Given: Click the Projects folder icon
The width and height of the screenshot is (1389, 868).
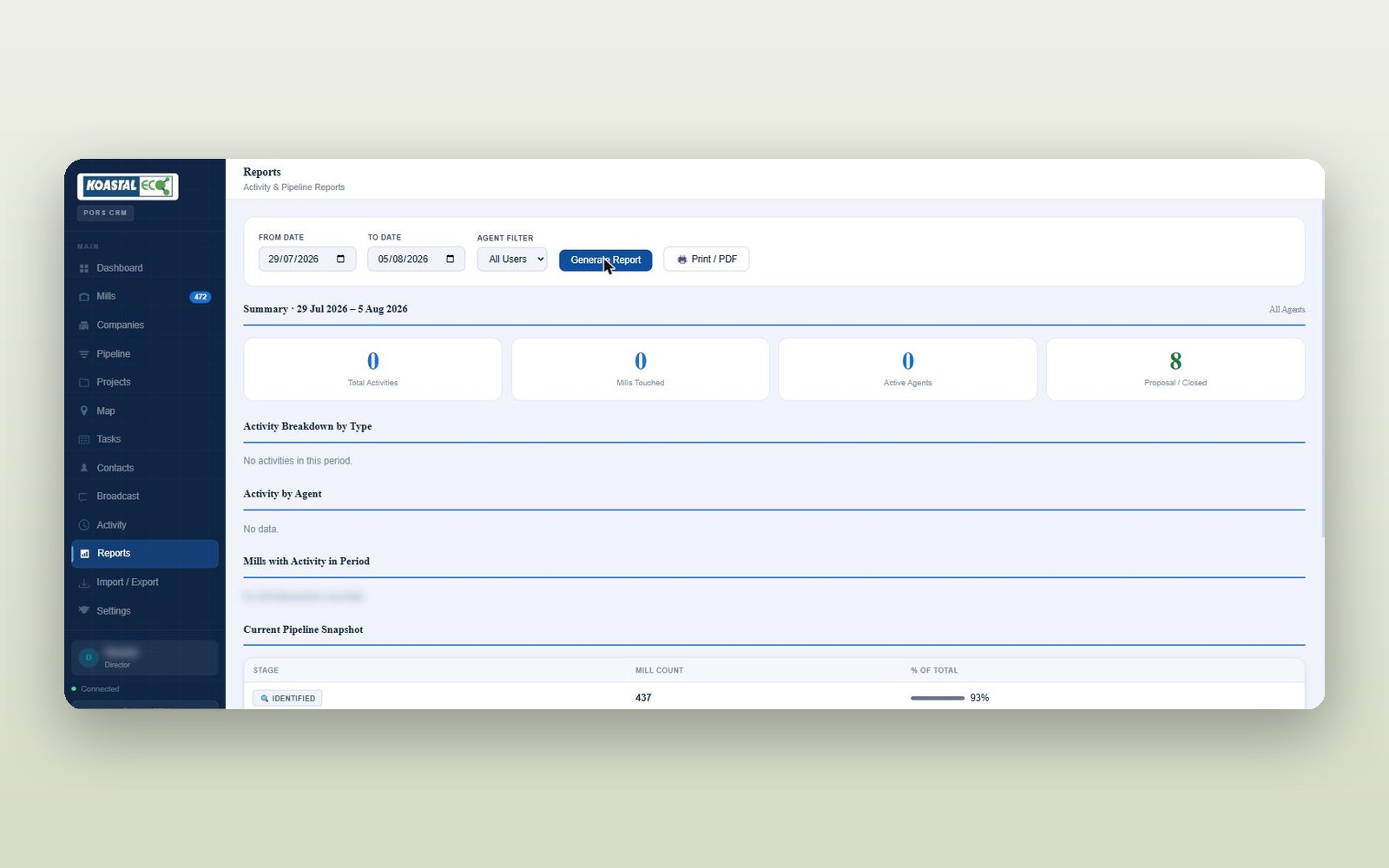Looking at the screenshot, I should point(84,382).
